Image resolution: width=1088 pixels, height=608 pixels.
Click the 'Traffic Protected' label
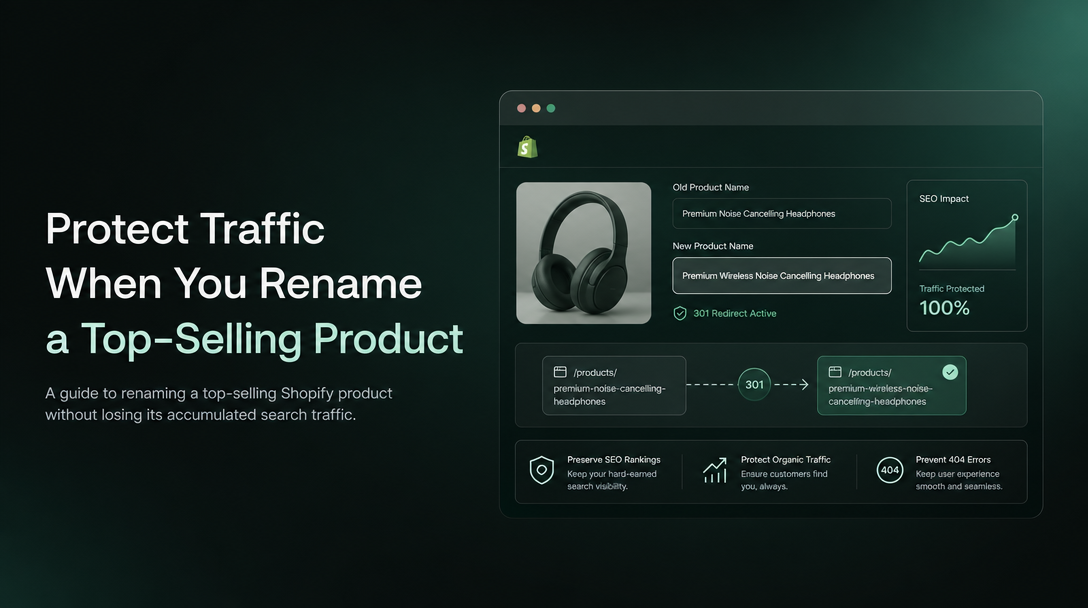pyautogui.click(x=952, y=289)
